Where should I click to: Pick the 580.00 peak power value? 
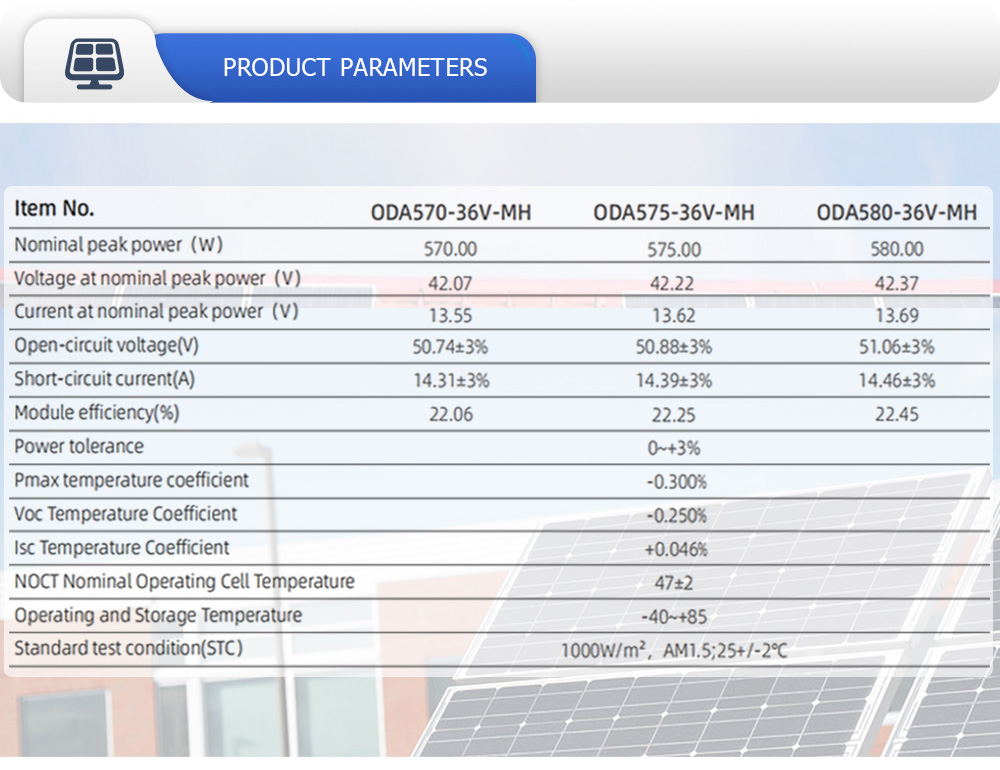pyautogui.click(x=897, y=249)
